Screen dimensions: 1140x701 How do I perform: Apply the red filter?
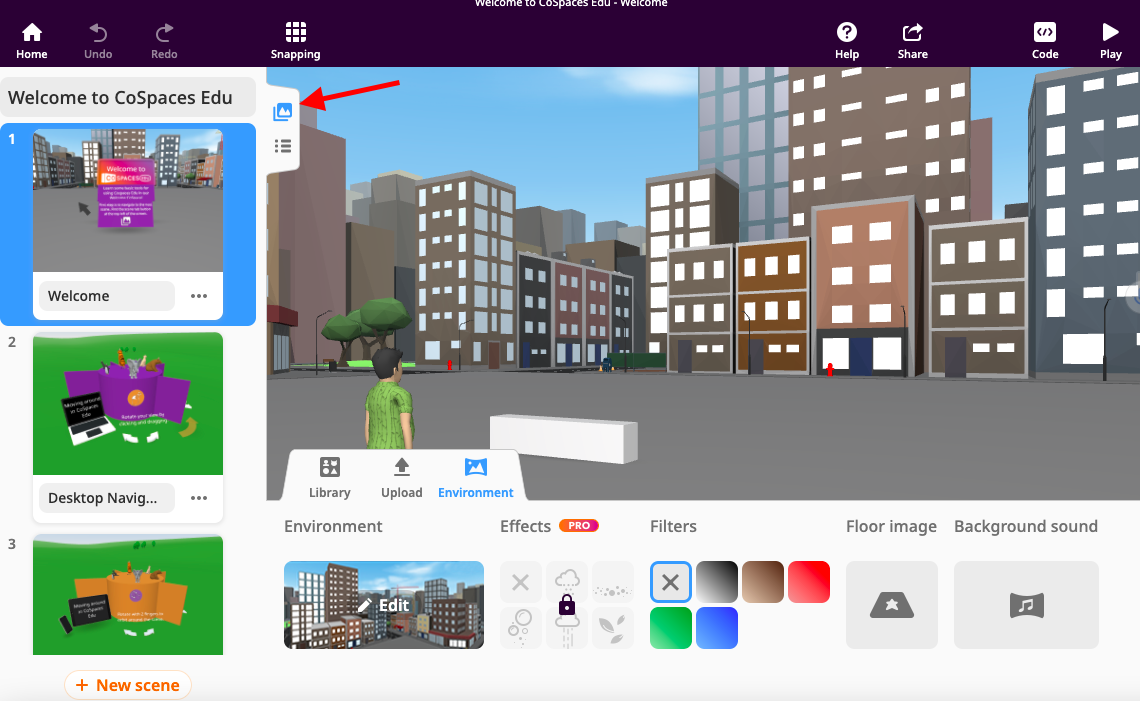pyautogui.click(x=809, y=582)
